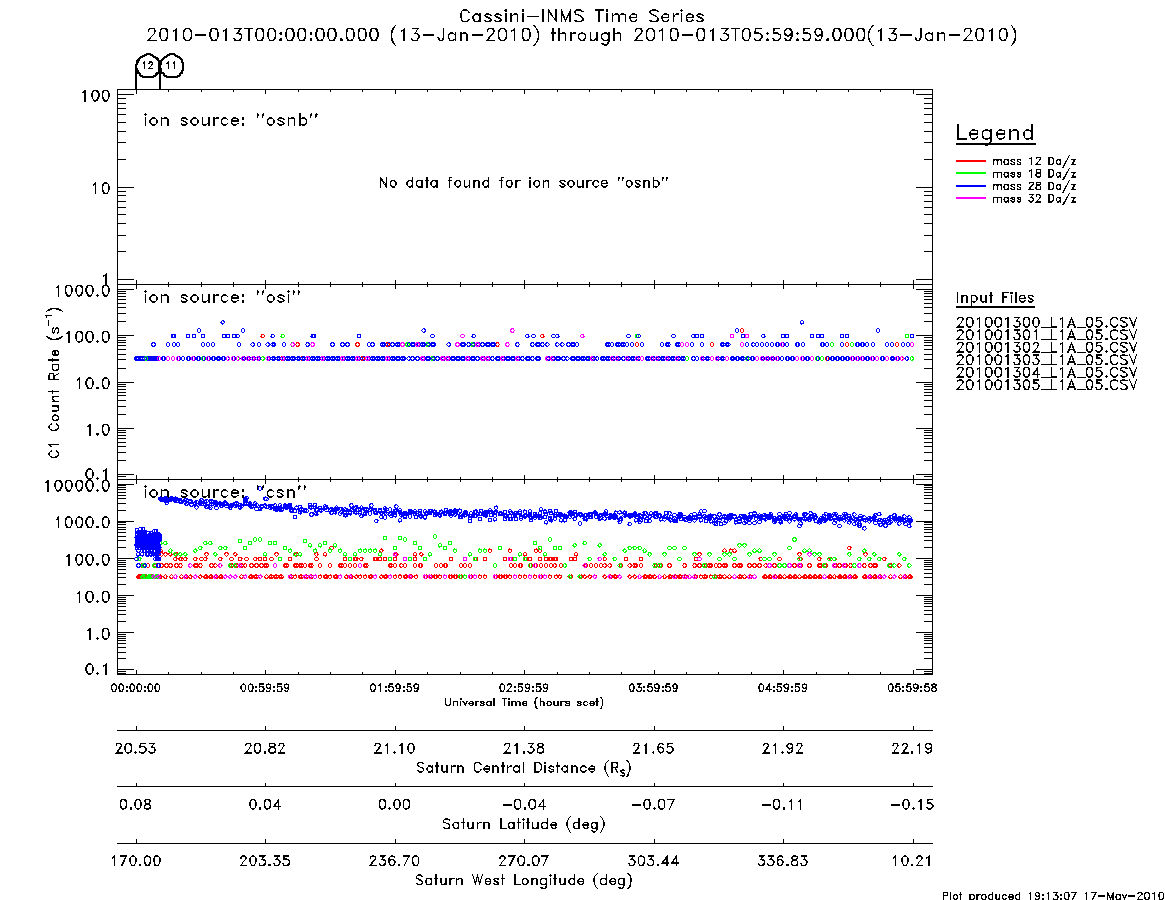Click time tick label 00:59:59
This screenshot has width=1165, height=900.
pyautogui.click(x=265, y=688)
